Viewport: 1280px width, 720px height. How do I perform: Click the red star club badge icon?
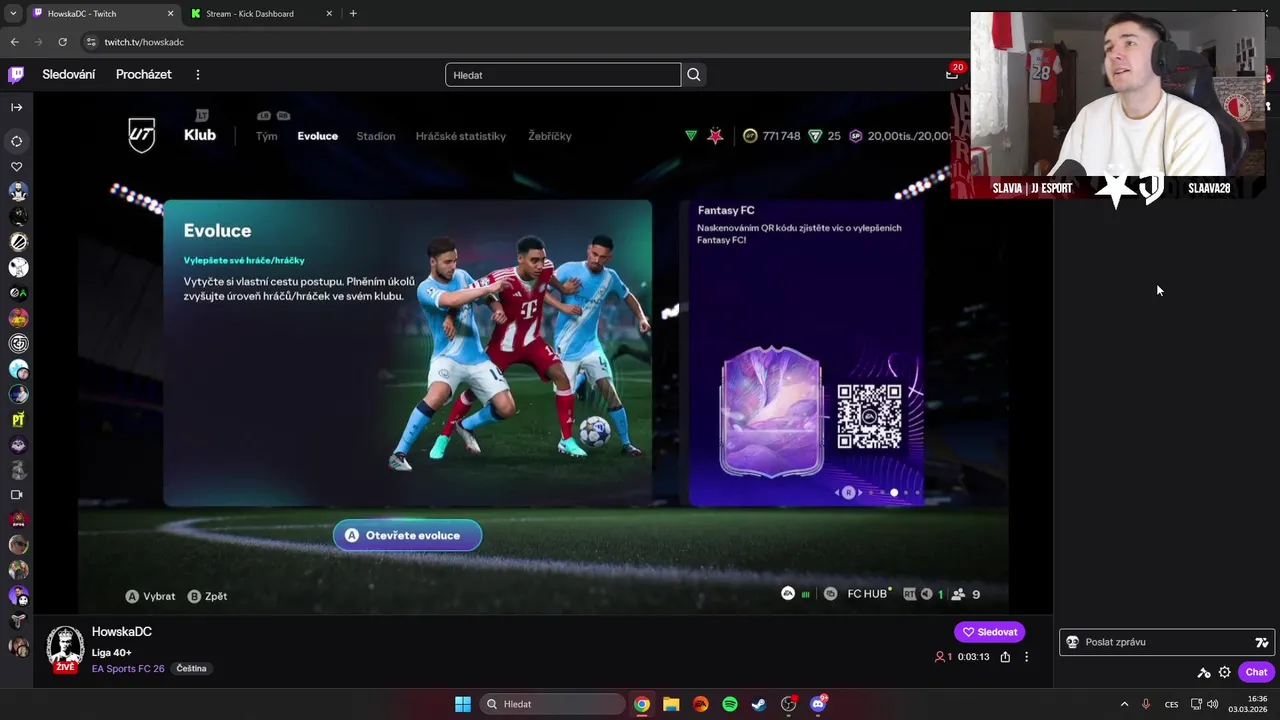(715, 136)
